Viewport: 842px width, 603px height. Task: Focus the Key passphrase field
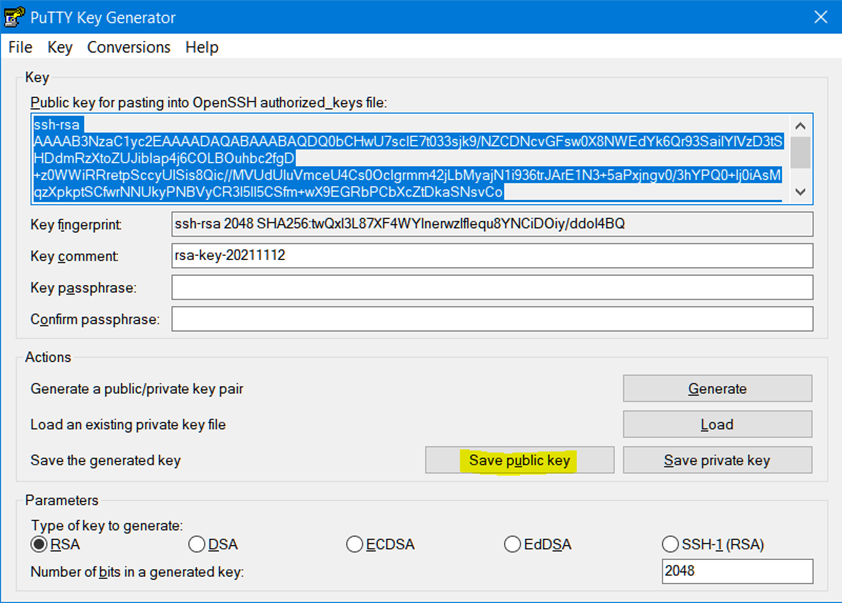tap(492, 287)
